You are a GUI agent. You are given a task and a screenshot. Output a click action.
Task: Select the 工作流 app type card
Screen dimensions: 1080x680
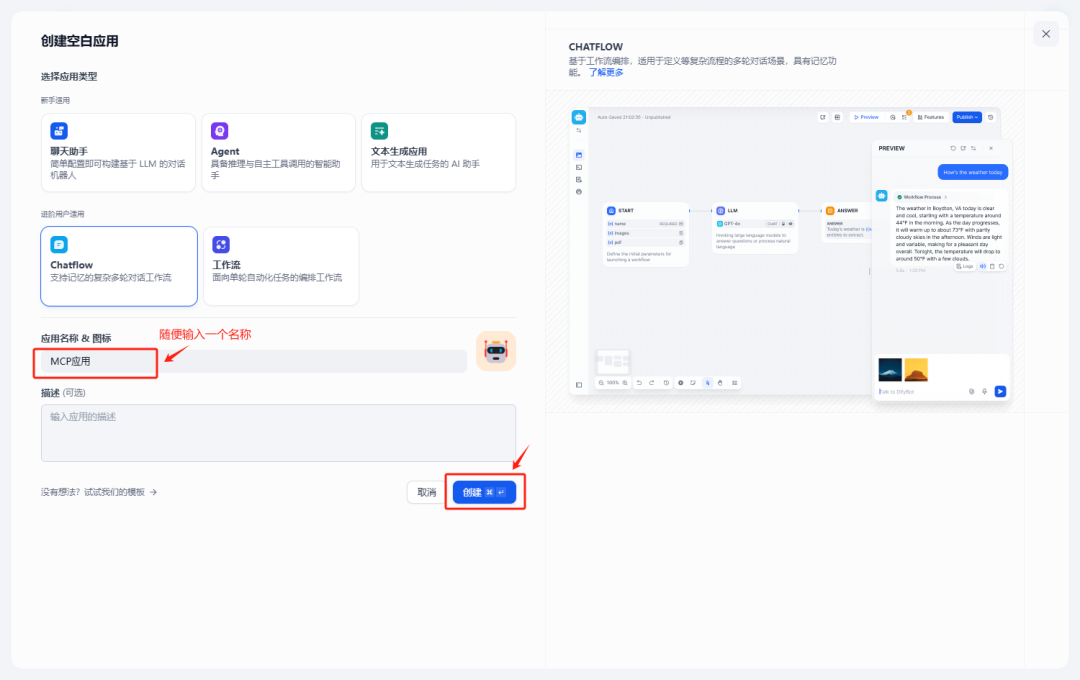coord(281,266)
